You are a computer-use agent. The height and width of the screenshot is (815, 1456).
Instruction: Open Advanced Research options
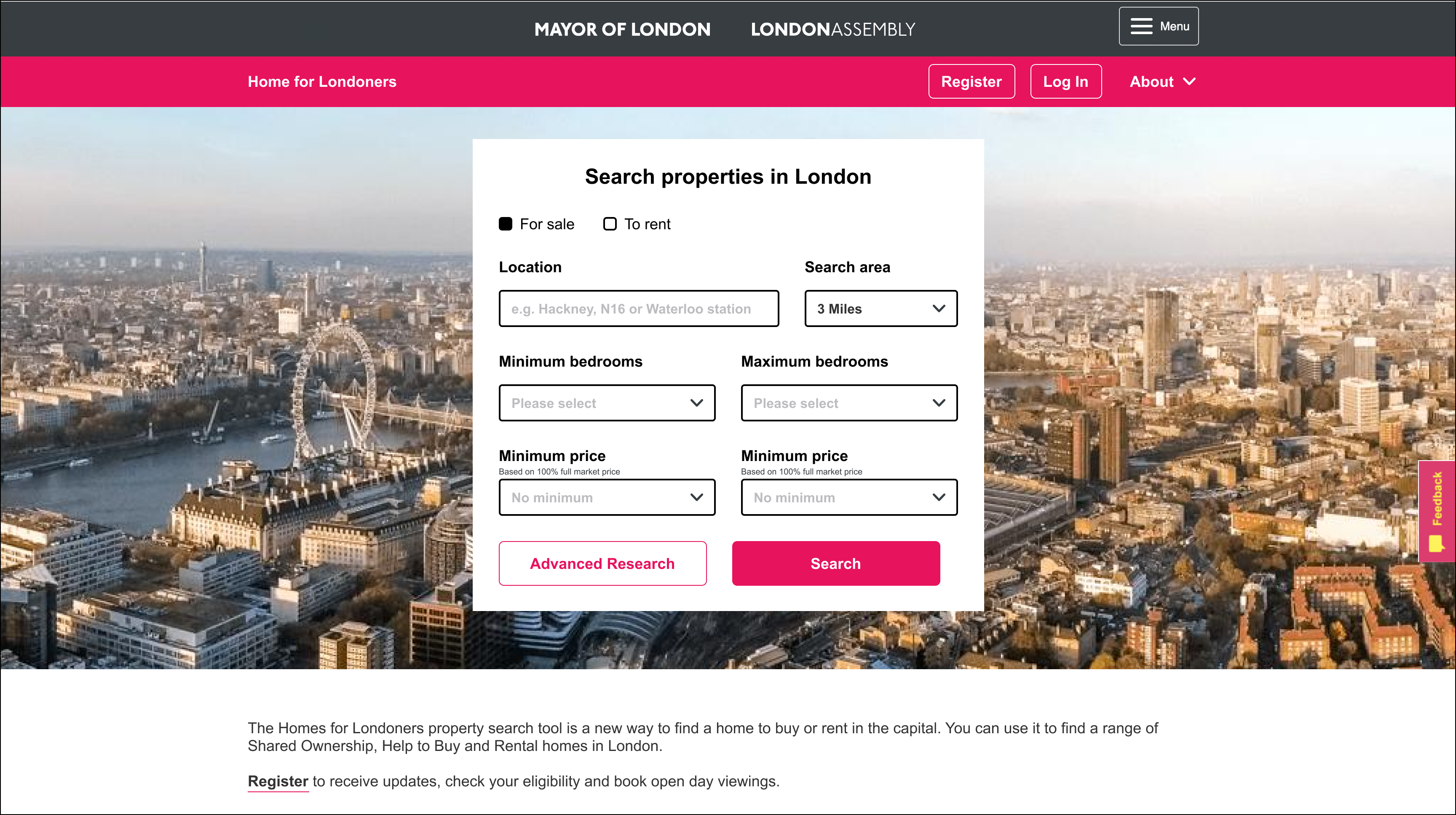602,563
